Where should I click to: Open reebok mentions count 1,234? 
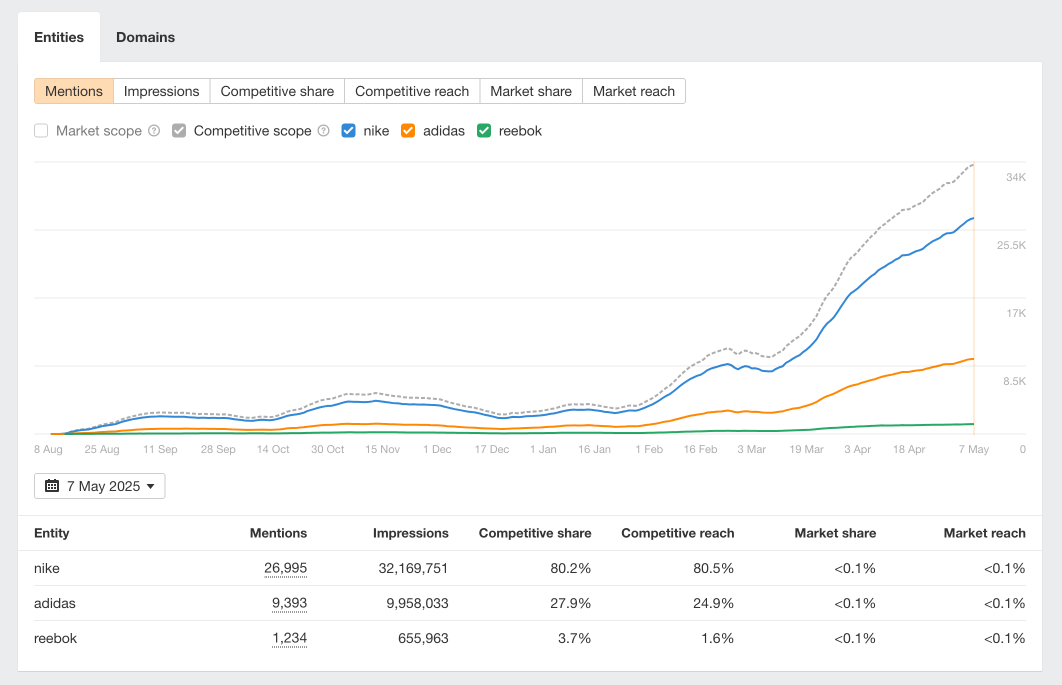click(x=289, y=639)
